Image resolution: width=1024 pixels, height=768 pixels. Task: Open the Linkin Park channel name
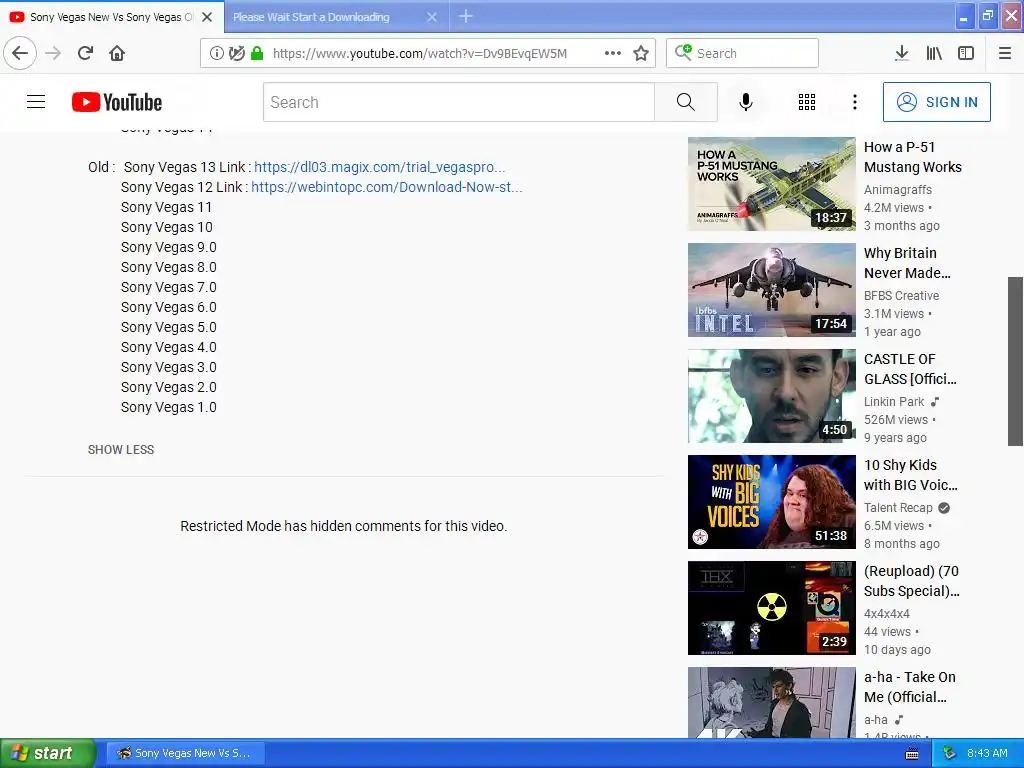point(894,402)
